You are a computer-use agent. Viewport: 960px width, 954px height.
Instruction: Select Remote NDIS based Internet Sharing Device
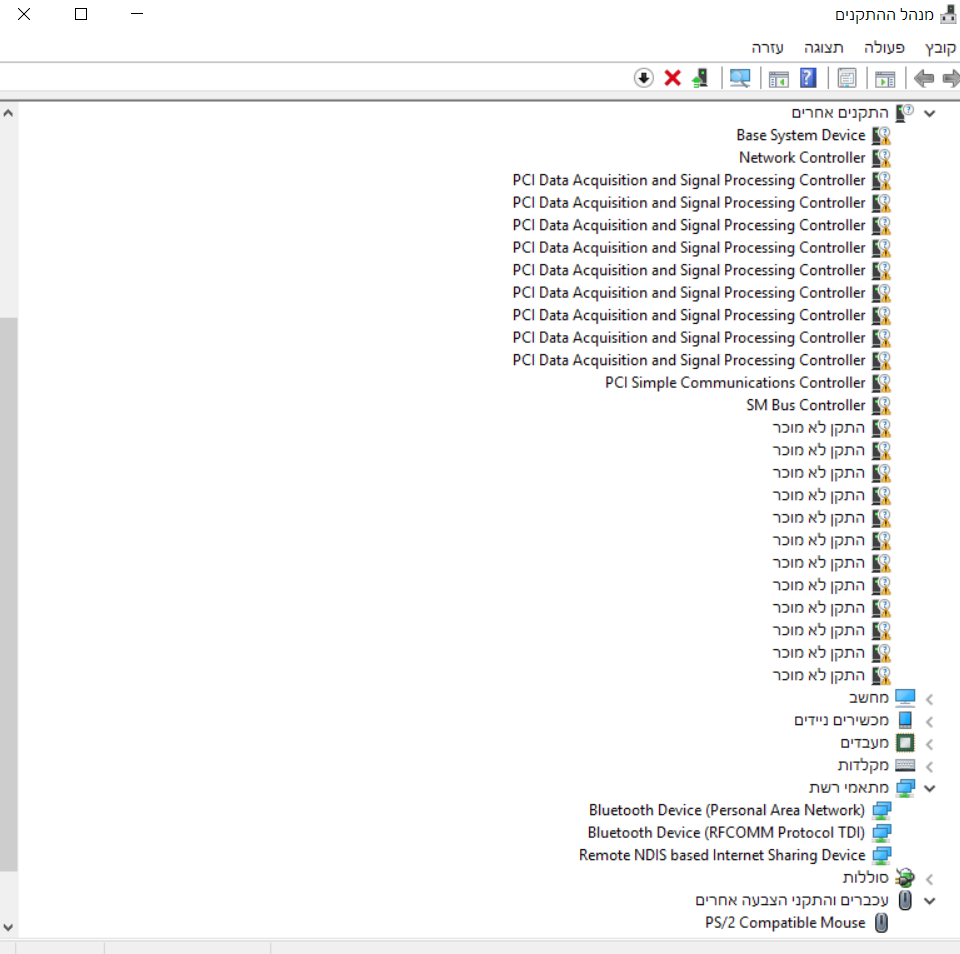tap(721, 855)
